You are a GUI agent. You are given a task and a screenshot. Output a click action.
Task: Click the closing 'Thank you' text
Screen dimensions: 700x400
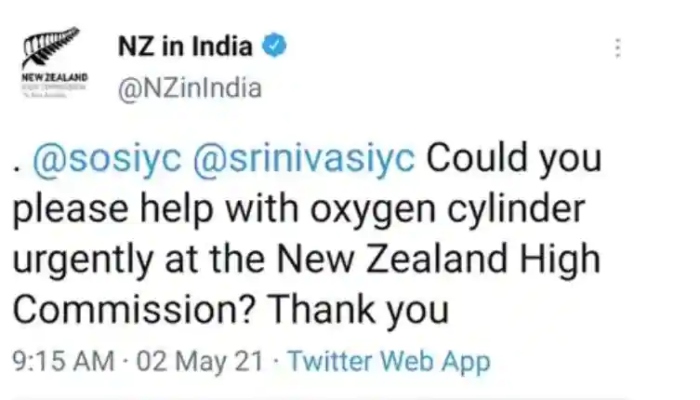[358, 310]
